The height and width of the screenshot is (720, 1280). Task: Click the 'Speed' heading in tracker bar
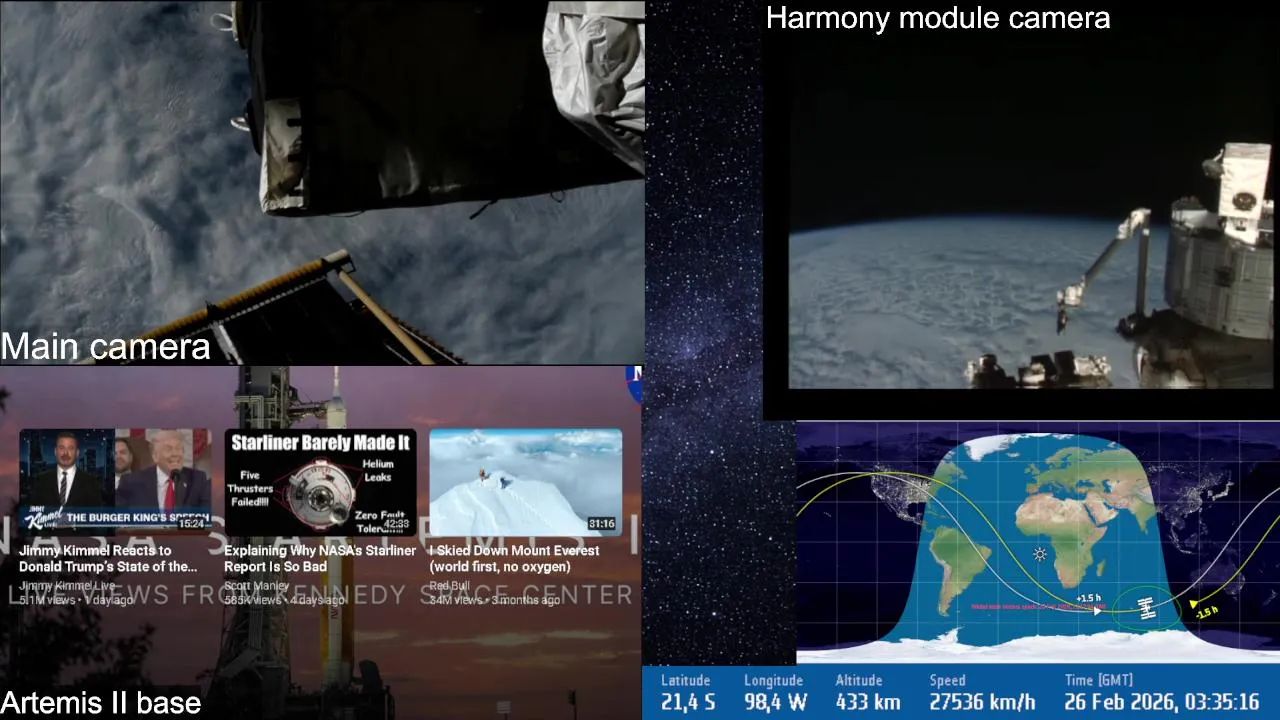tap(947, 680)
